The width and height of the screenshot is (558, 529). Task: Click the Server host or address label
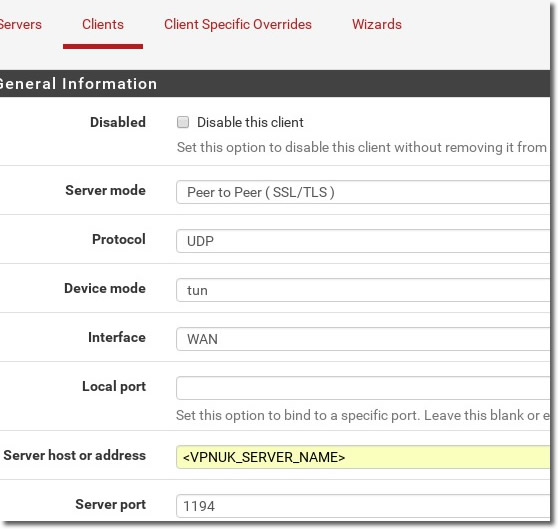(x=75, y=455)
